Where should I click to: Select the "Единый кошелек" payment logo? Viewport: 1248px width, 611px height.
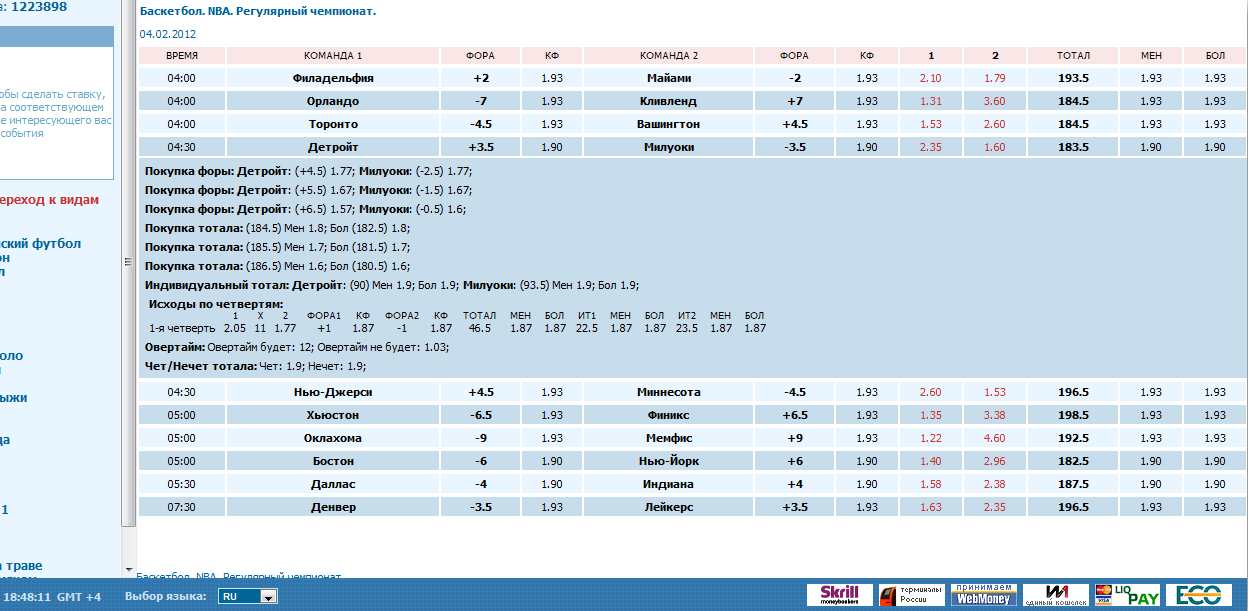tap(1055, 596)
